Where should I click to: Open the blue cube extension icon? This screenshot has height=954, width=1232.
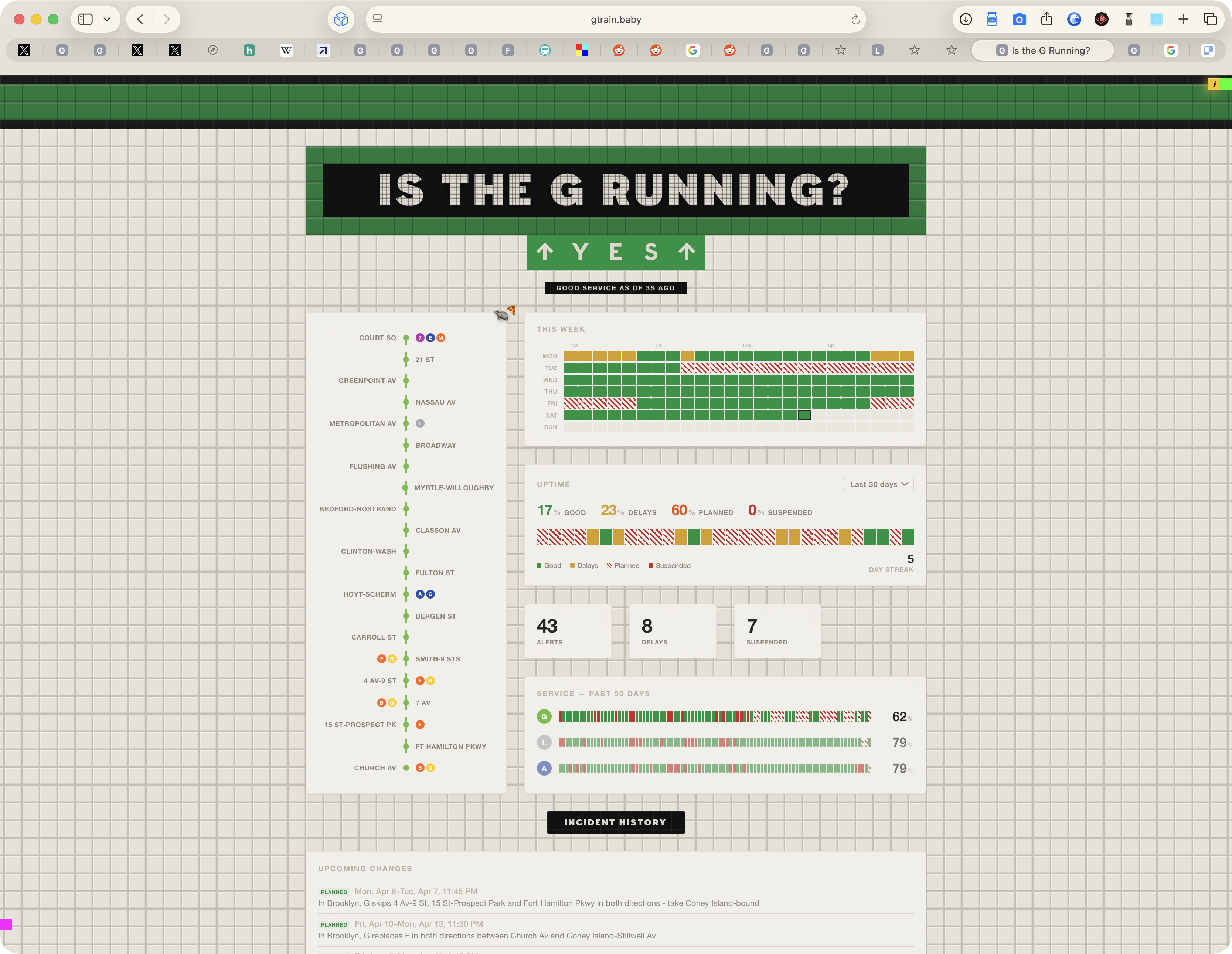[341, 19]
